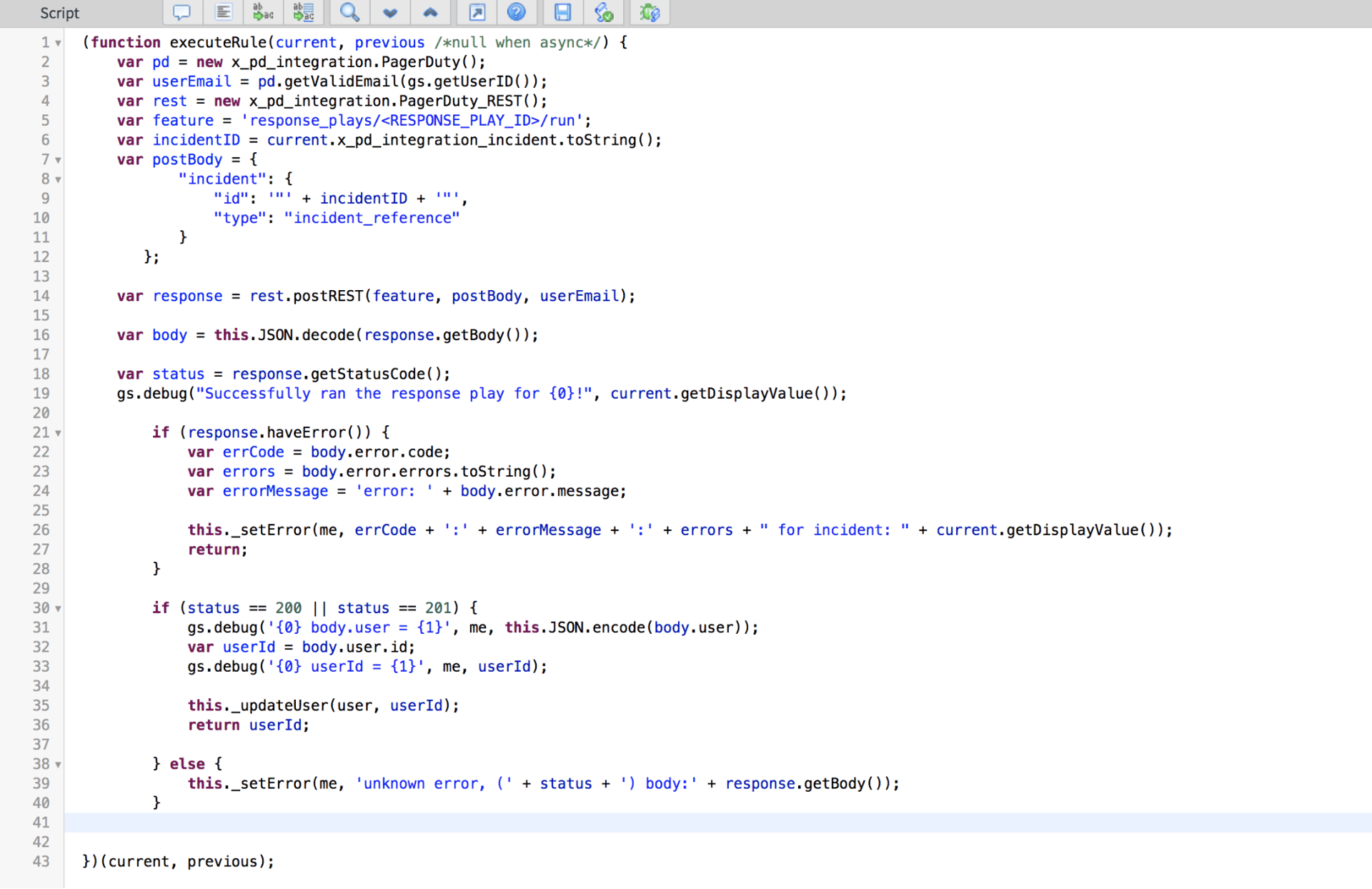1372x889 pixels.
Task: Open the editor help question-mark icon
Action: click(516, 12)
